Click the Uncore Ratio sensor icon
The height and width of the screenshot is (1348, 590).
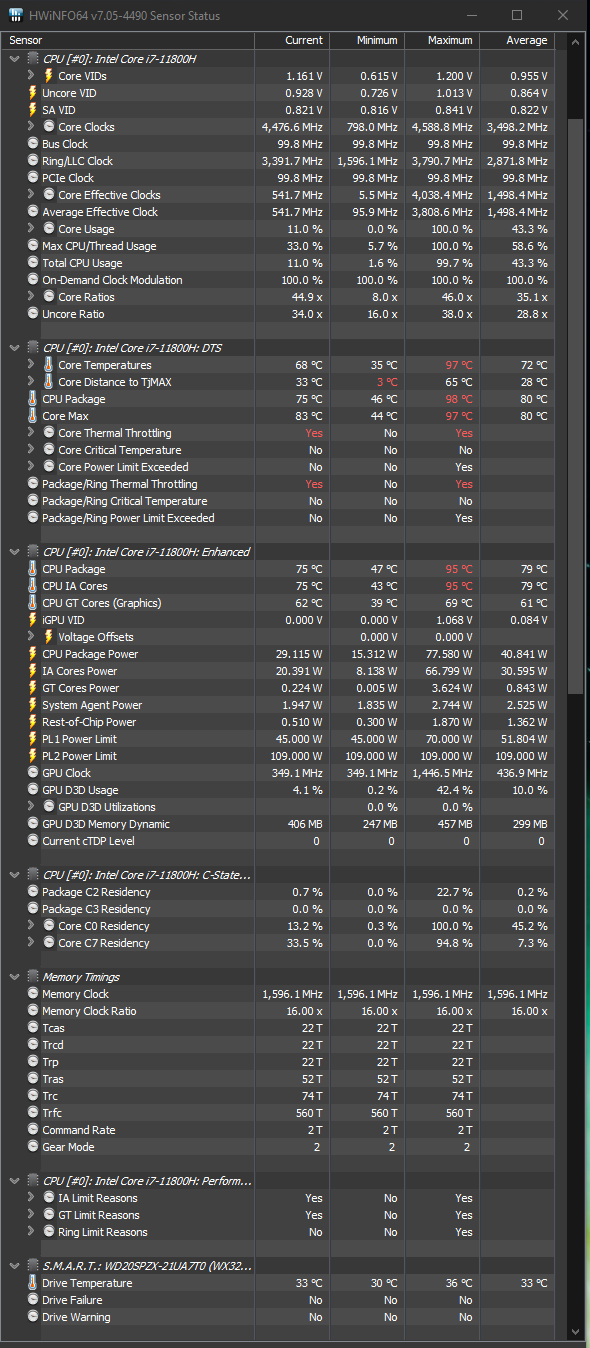[33, 314]
